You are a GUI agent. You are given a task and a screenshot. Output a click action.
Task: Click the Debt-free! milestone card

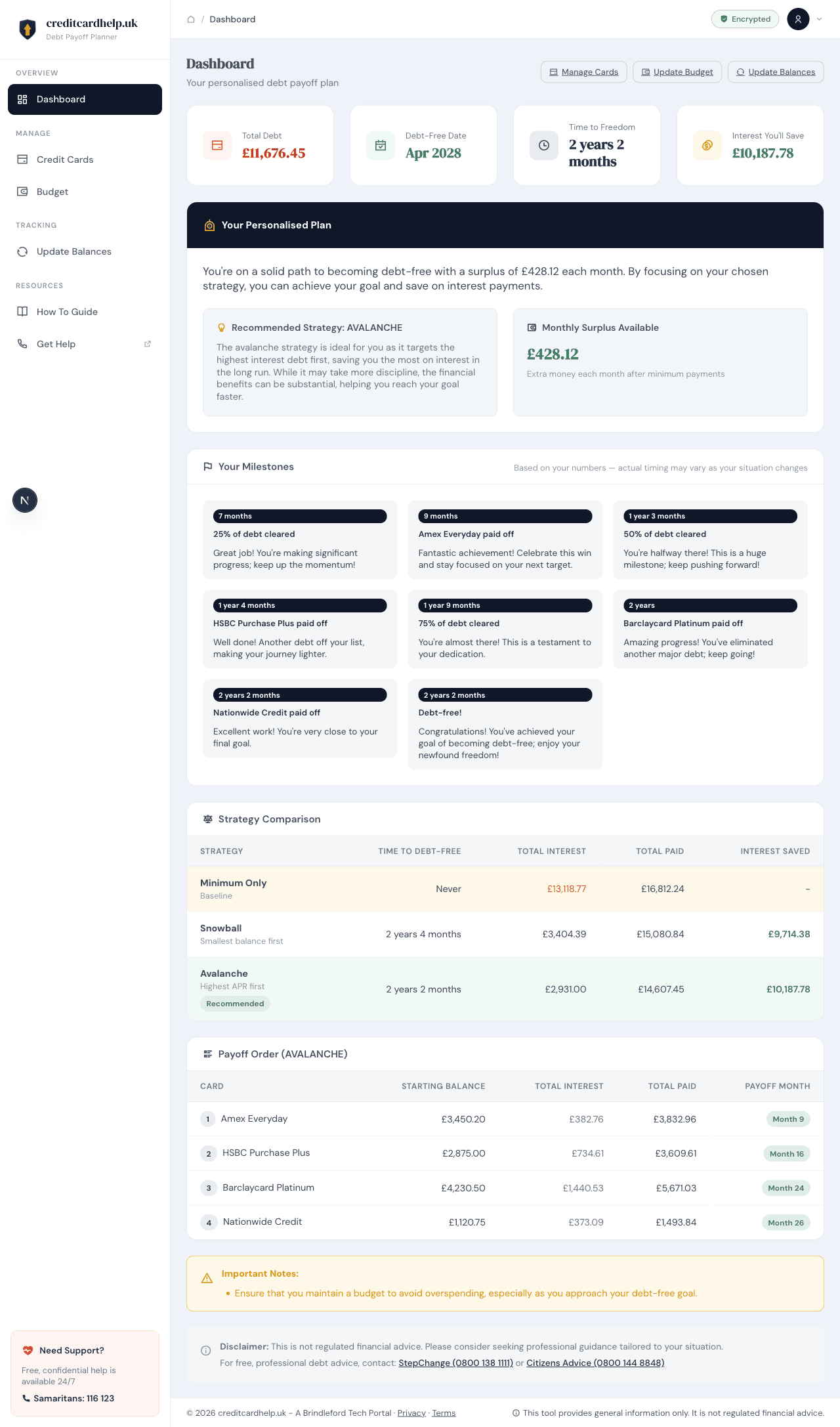tap(505, 724)
